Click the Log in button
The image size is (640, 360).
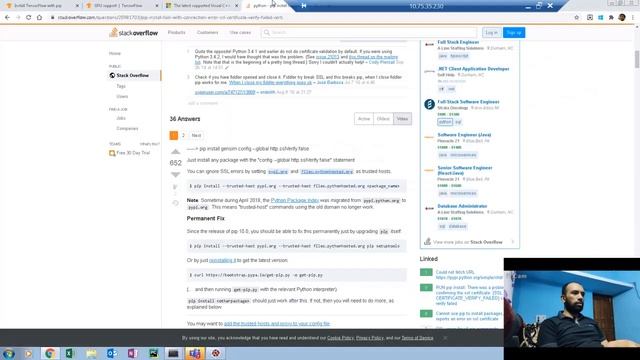tap(491, 33)
